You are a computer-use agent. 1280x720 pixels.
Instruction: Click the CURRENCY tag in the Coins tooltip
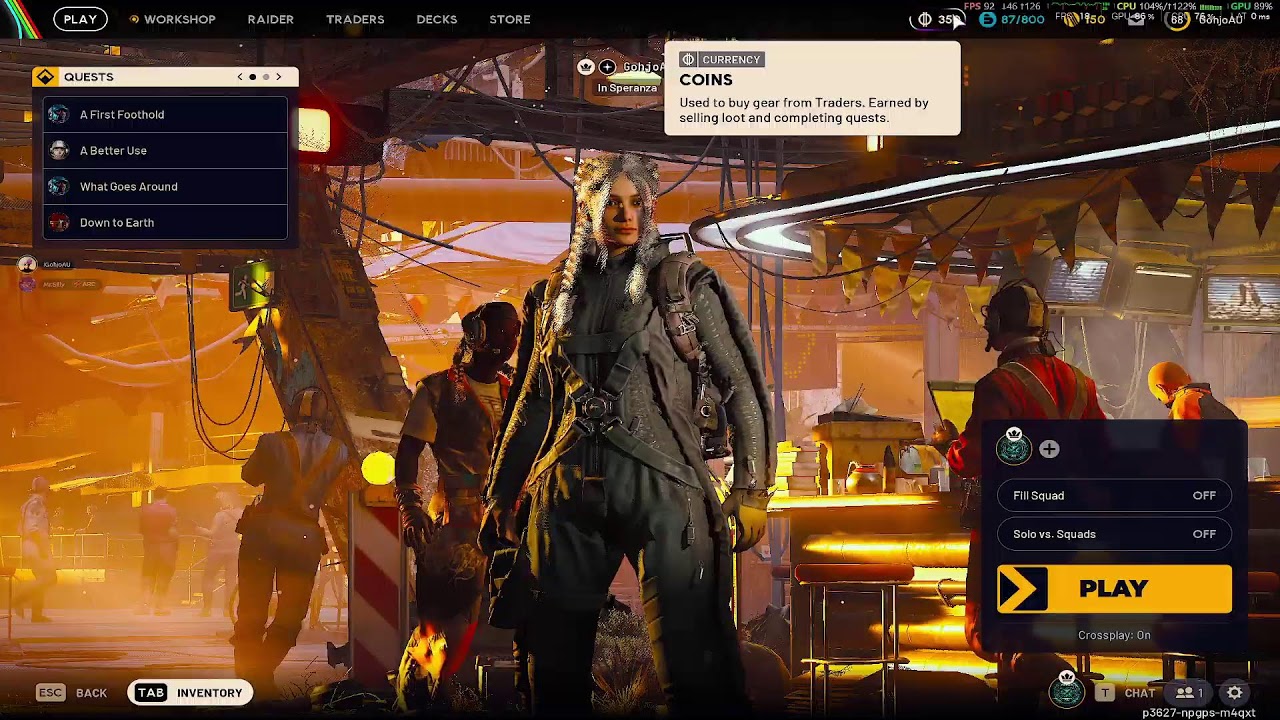point(721,60)
